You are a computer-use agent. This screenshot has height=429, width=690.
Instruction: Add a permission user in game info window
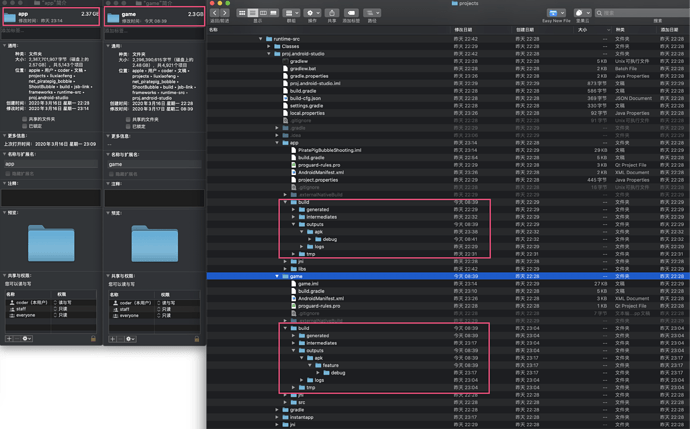113,339
